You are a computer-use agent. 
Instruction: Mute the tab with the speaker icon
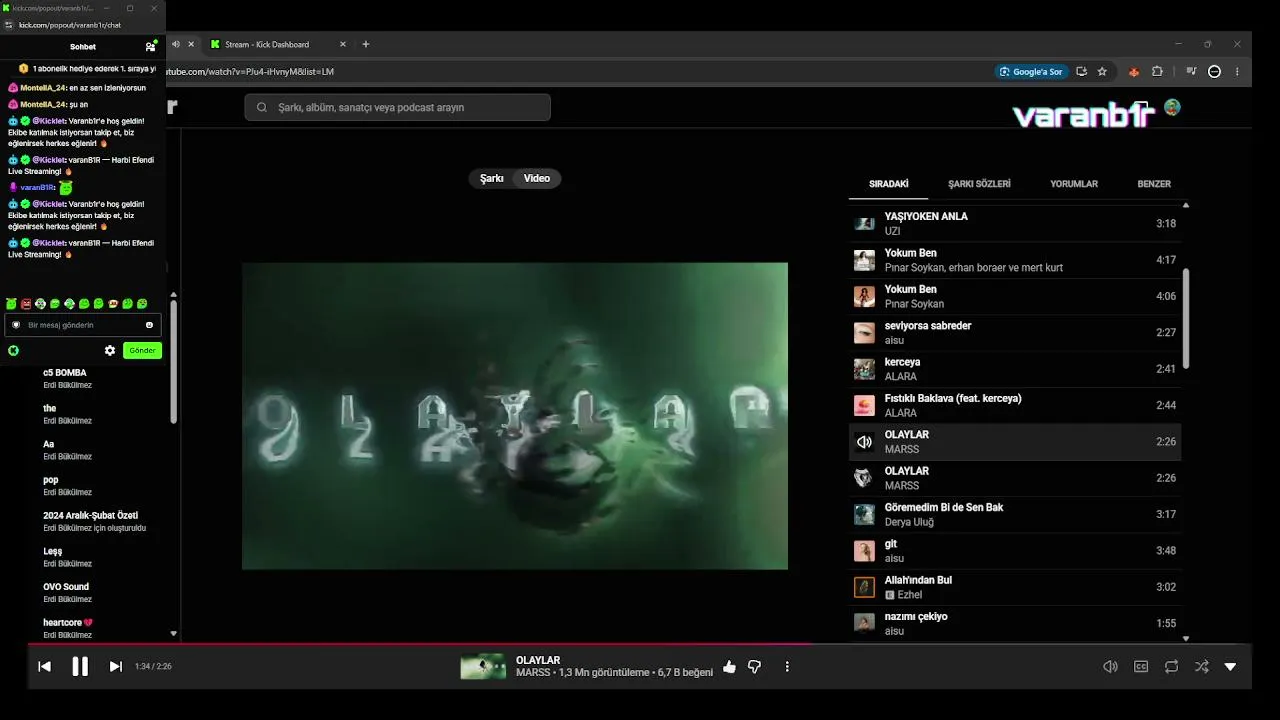[176, 44]
